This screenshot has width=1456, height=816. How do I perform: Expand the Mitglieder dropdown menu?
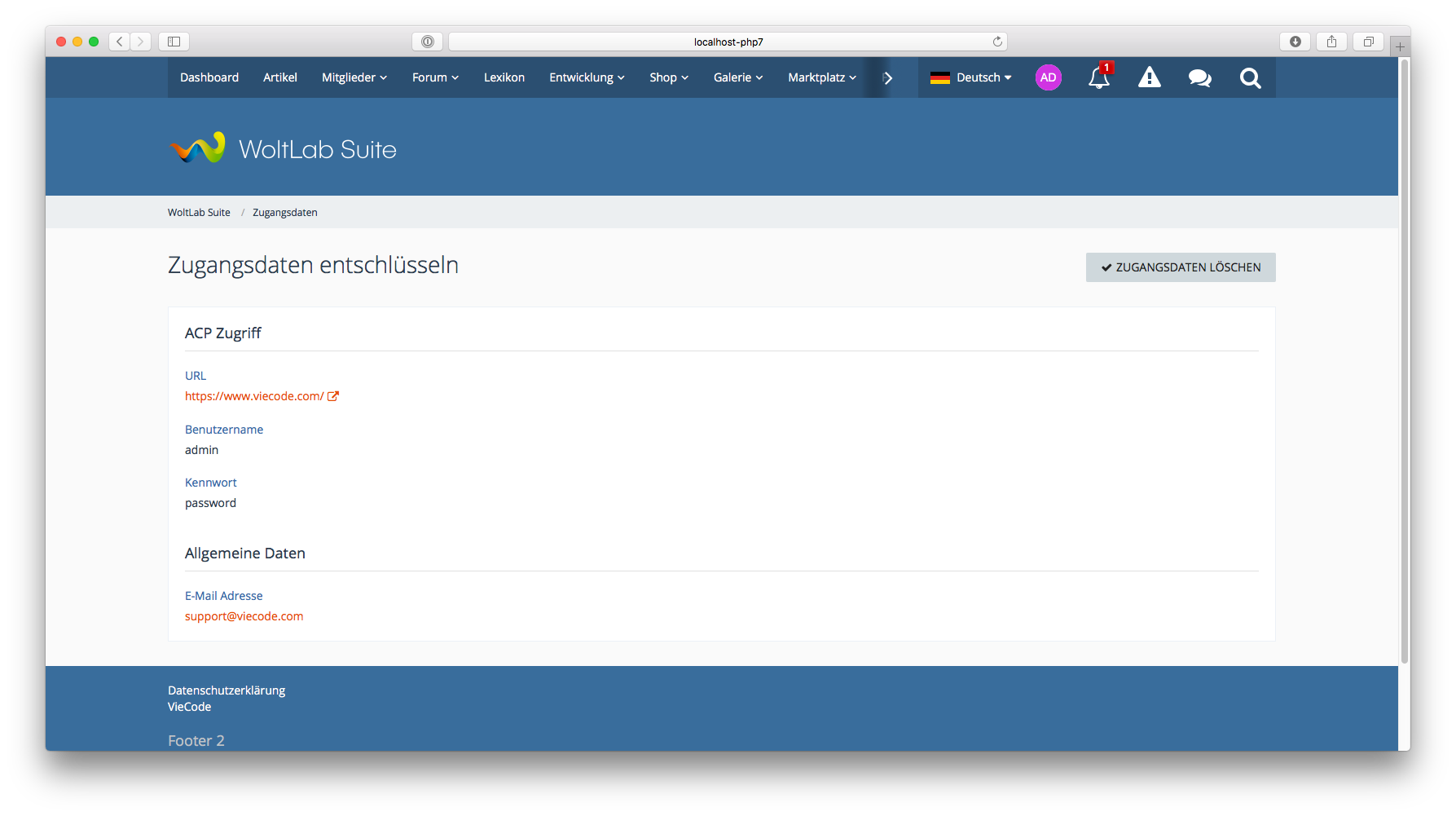pos(354,78)
